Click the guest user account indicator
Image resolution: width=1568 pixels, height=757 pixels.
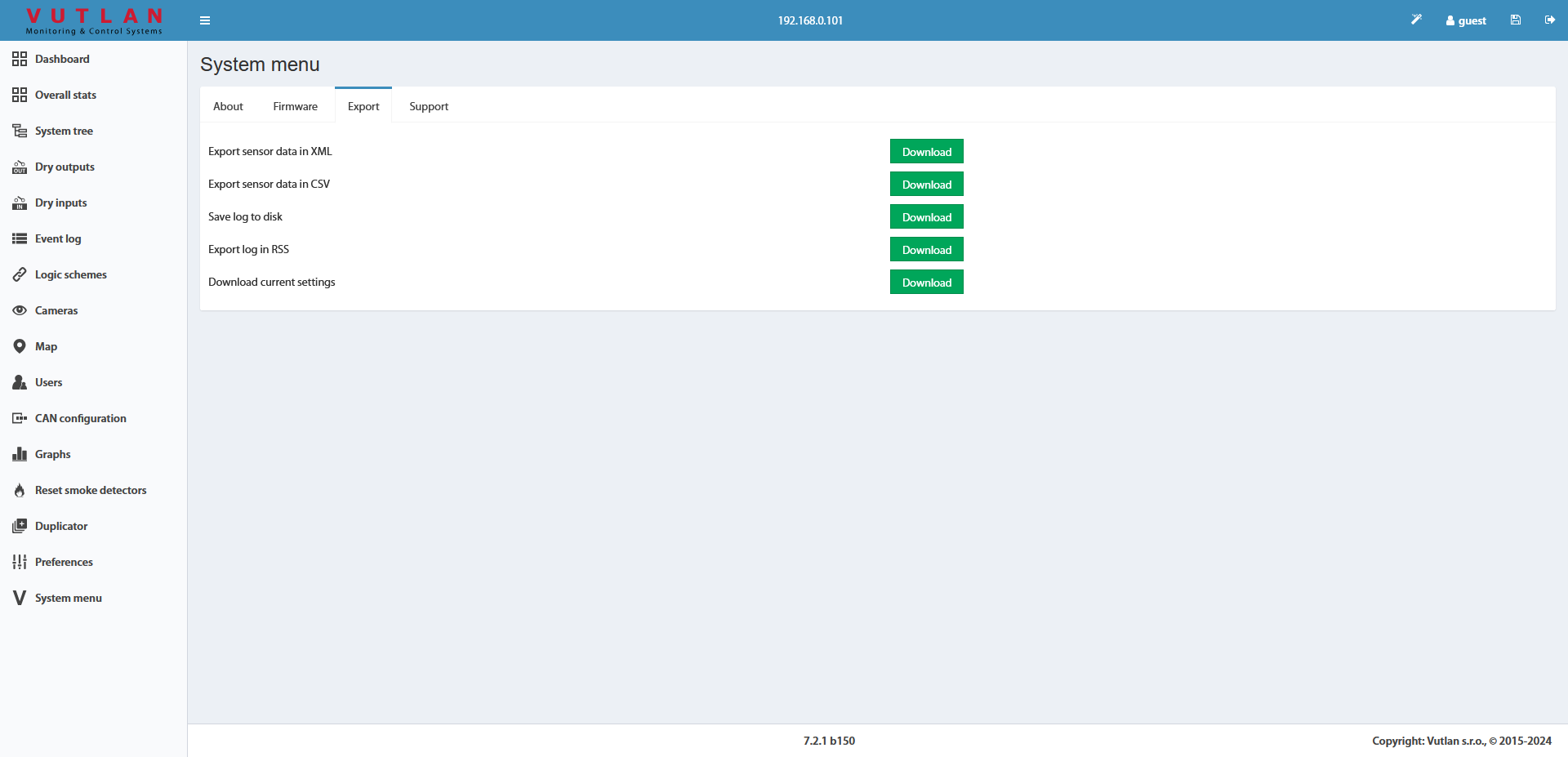pos(1465,20)
